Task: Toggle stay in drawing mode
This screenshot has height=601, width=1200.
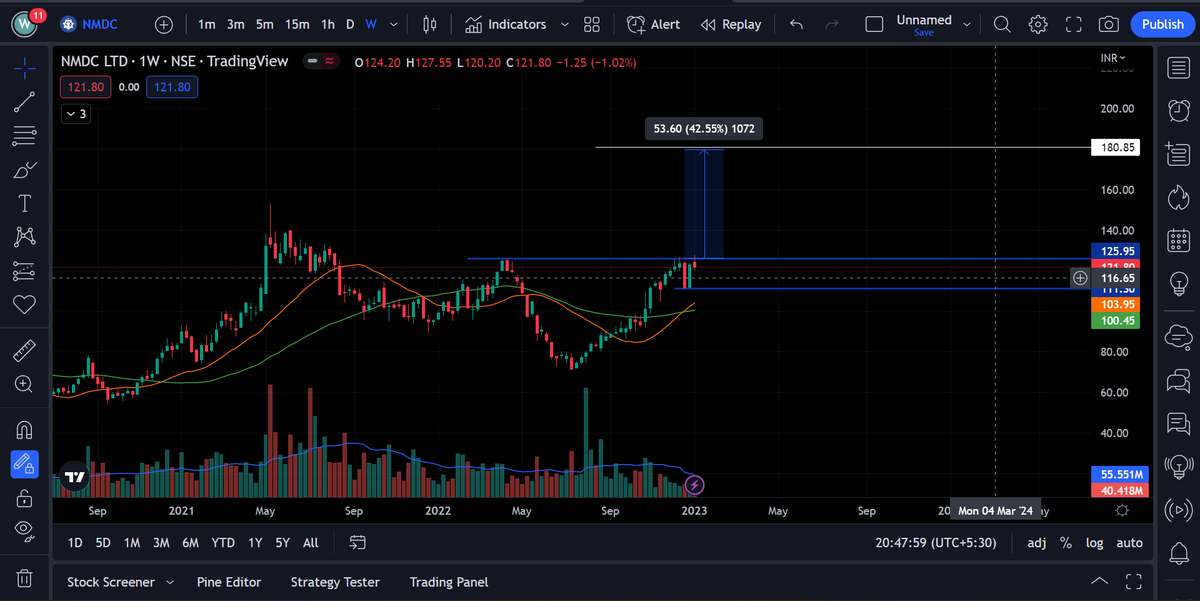Action: tap(25, 464)
